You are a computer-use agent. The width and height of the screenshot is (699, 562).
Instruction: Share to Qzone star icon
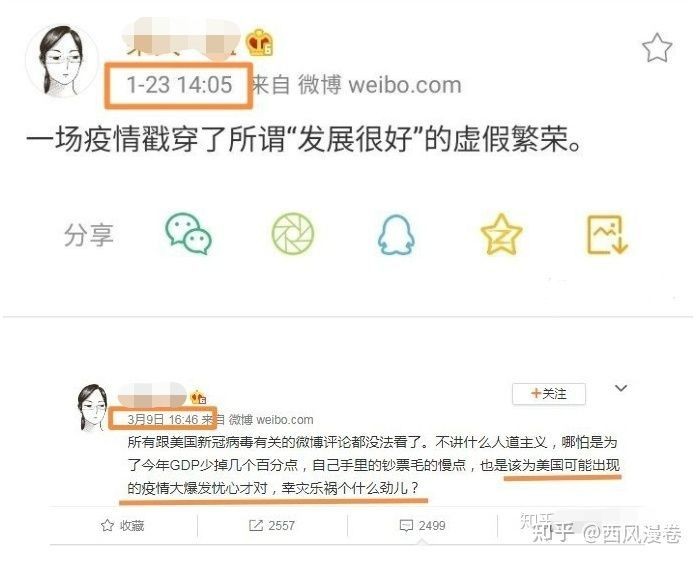pyautogui.click(x=502, y=234)
